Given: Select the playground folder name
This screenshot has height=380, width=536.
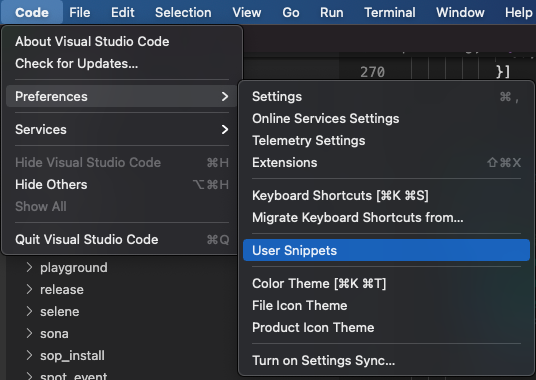Looking at the screenshot, I should (74, 268).
